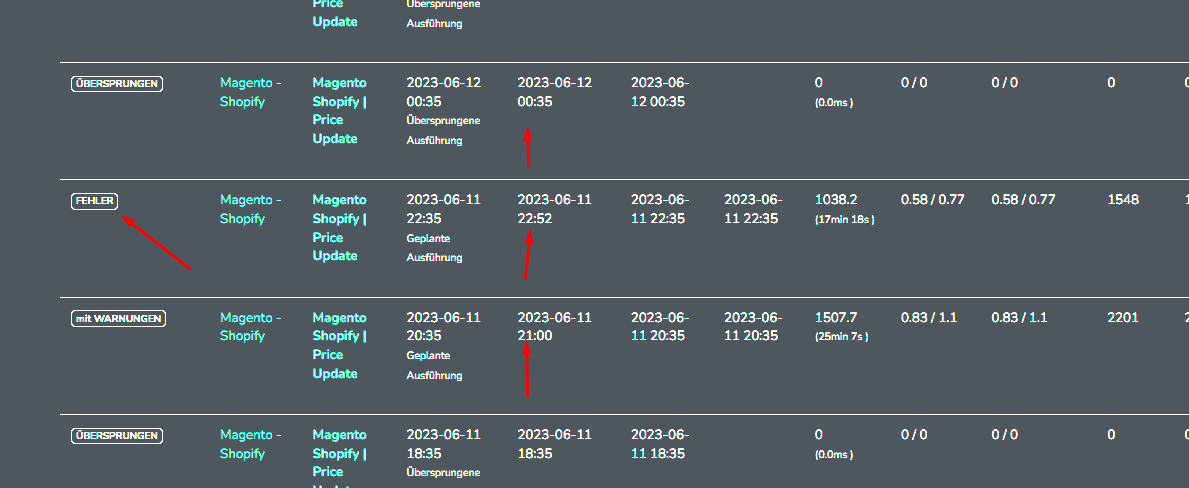Viewport: 1189px width, 488px height.
Task: Click the 0 (0.0ms) cell in 2023-06-12 row
Action: click(x=834, y=91)
